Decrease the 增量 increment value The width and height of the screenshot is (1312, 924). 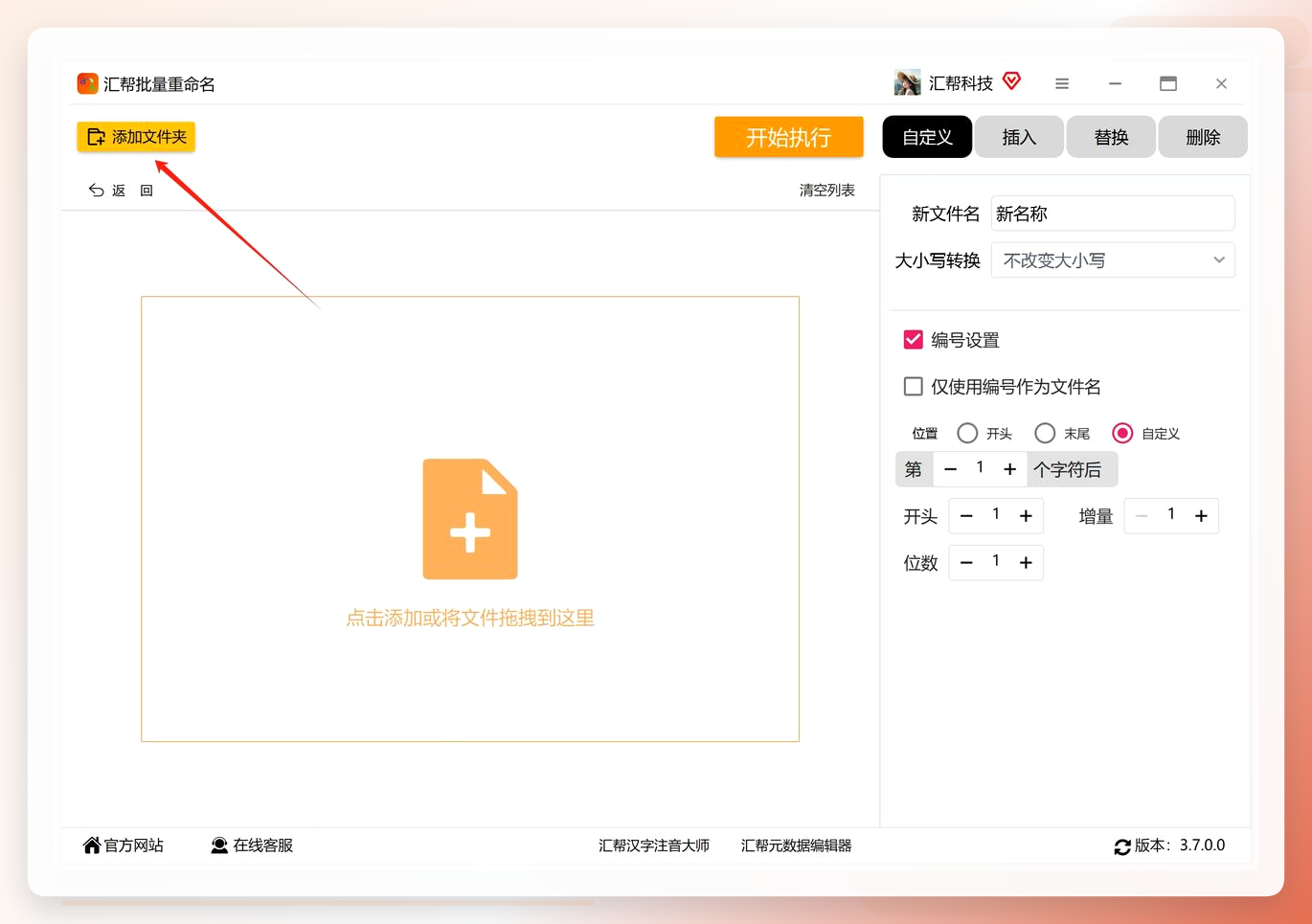coord(1142,516)
